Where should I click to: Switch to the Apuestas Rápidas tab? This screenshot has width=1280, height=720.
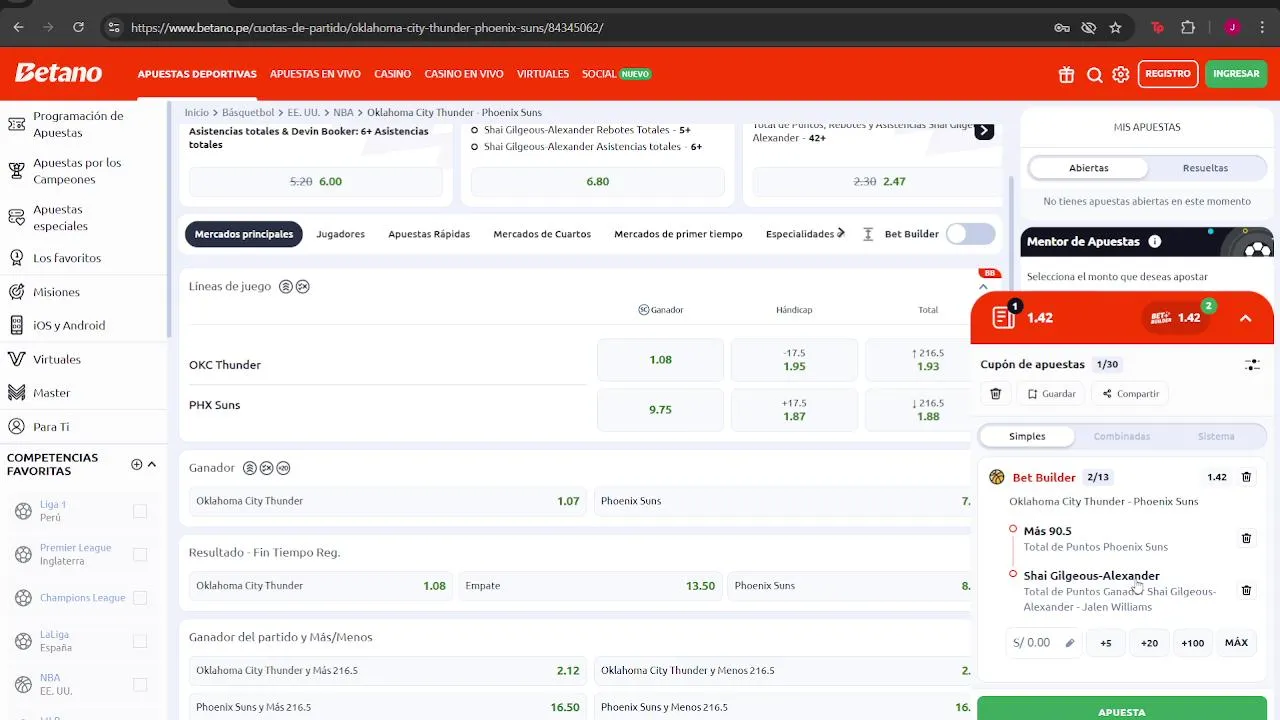tap(429, 234)
